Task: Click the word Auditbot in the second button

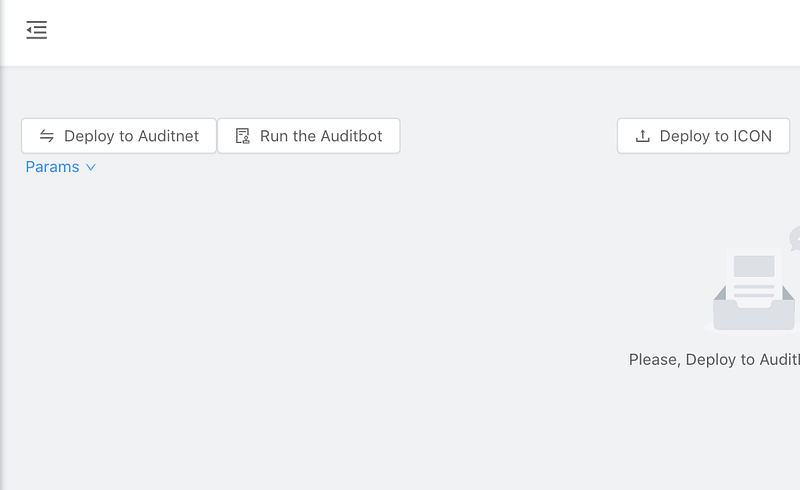Action: [x=352, y=136]
